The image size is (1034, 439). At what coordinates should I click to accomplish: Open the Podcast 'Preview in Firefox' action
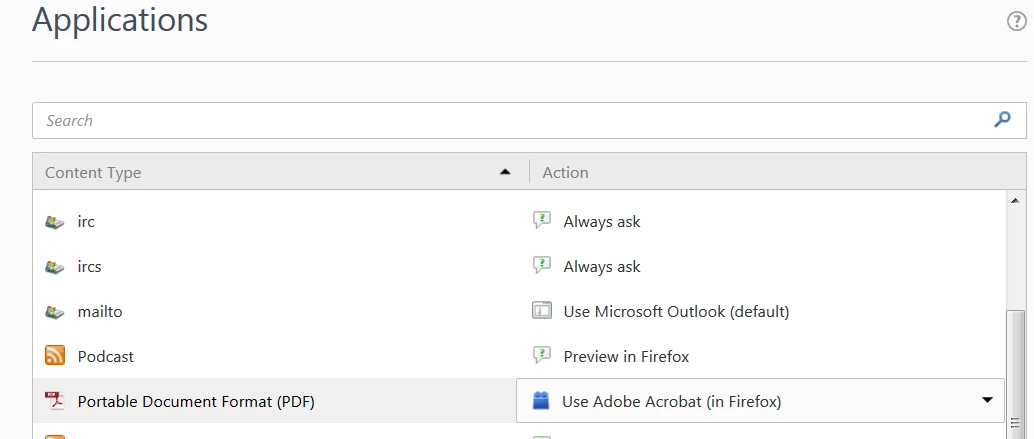click(x=626, y=356)
